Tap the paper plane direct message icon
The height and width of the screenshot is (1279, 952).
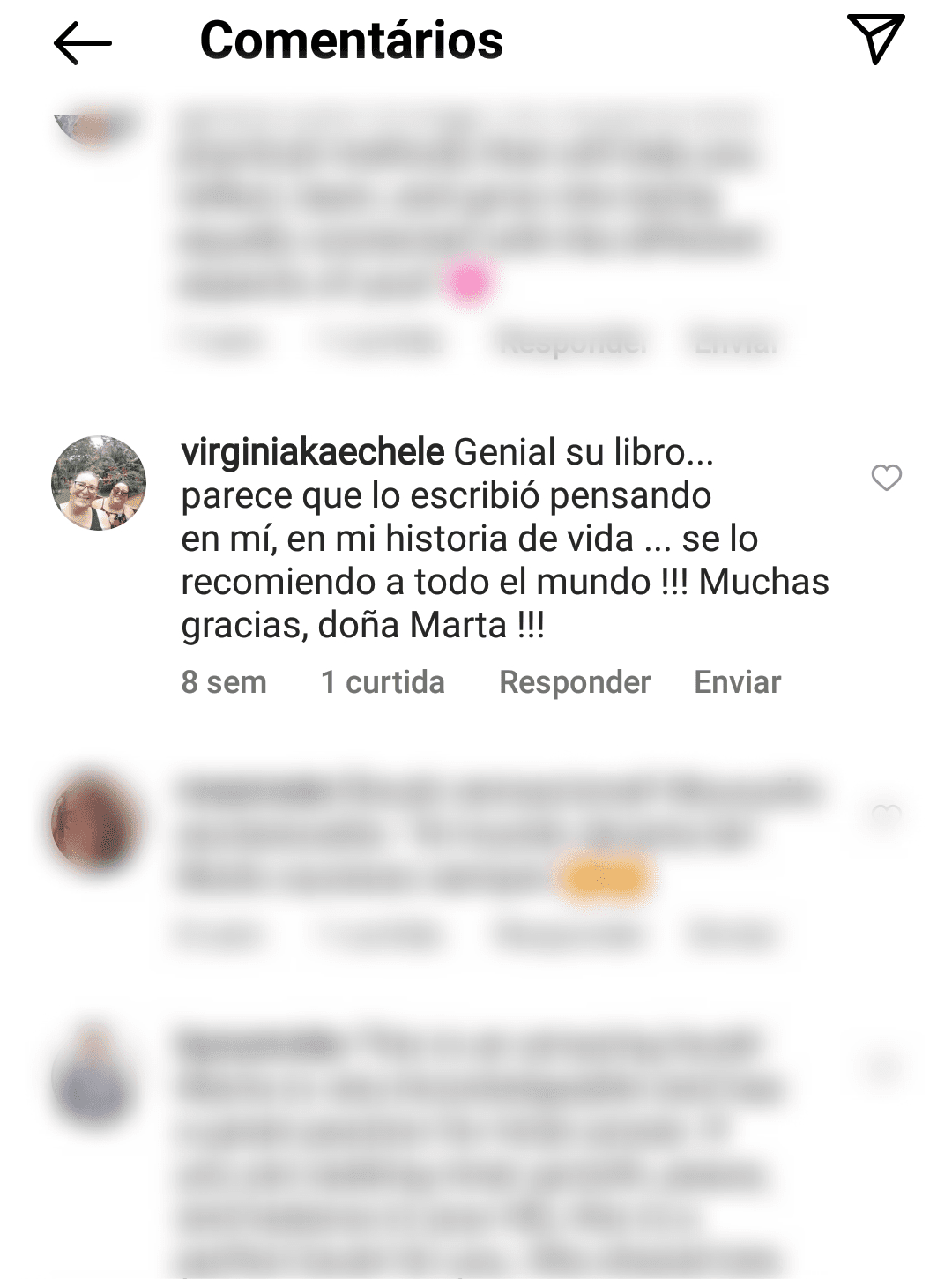876,39
